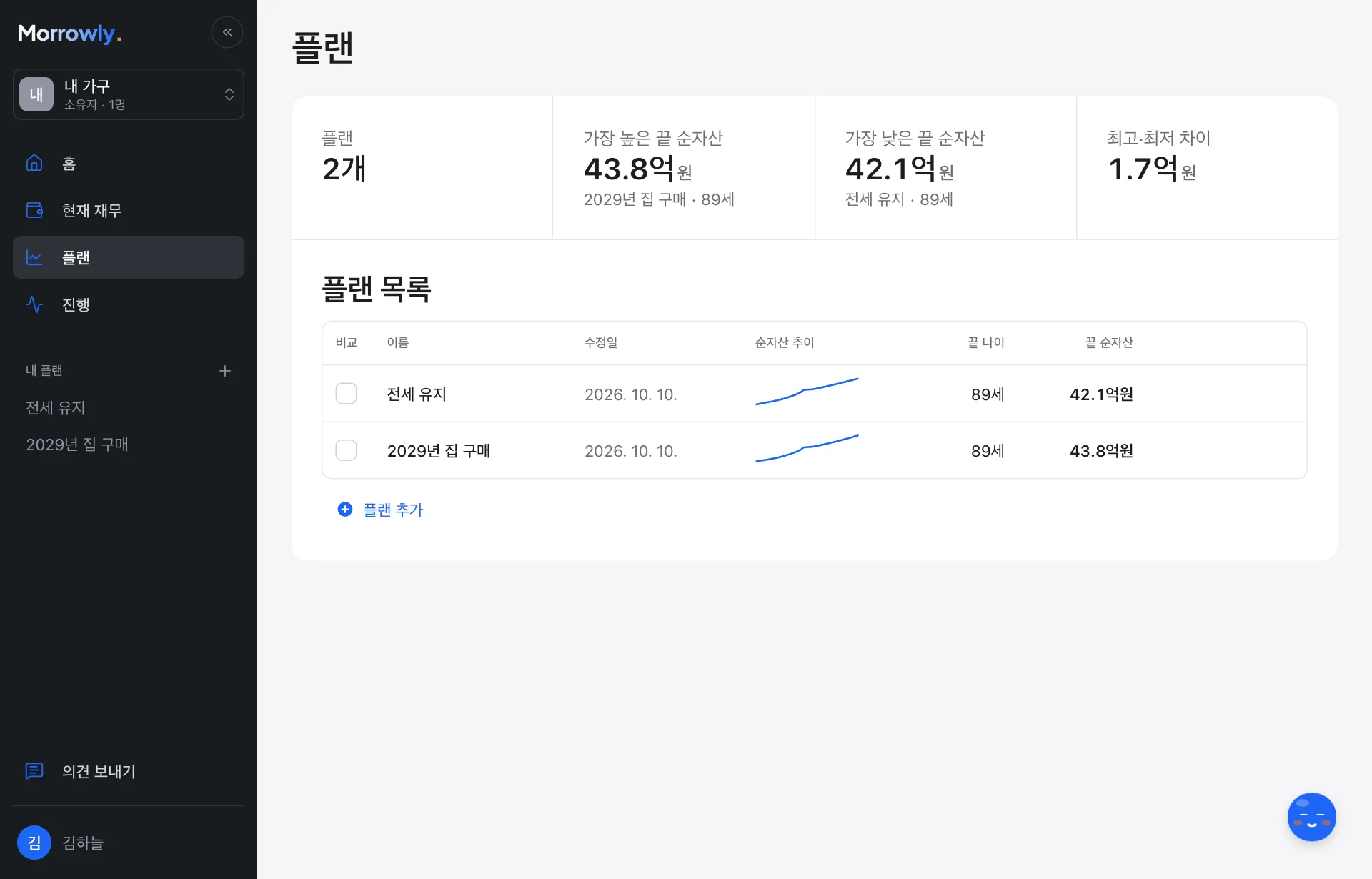The width and height of the screenshot is (1372, 879).
Task: Click the 내 household avatar badge
Action: click(36, 94)
